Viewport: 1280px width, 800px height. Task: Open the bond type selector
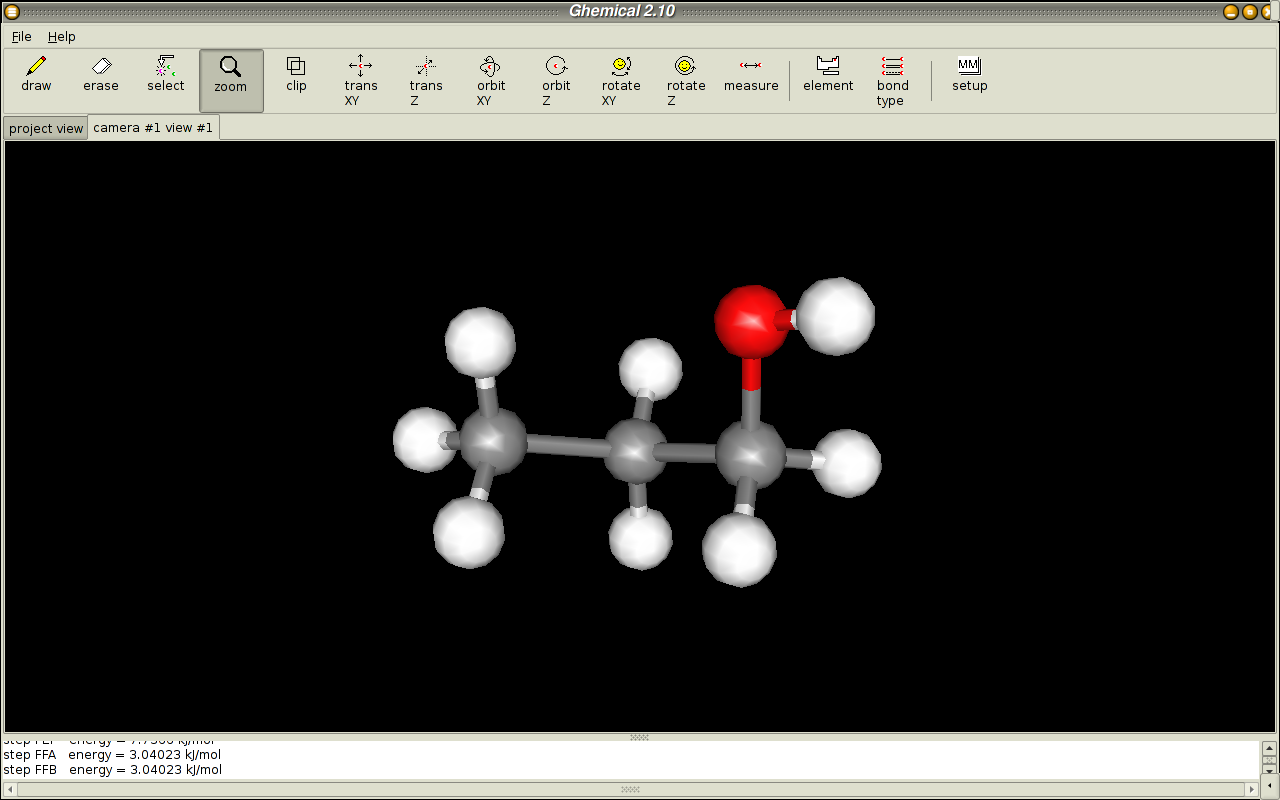tap(892, 80)
